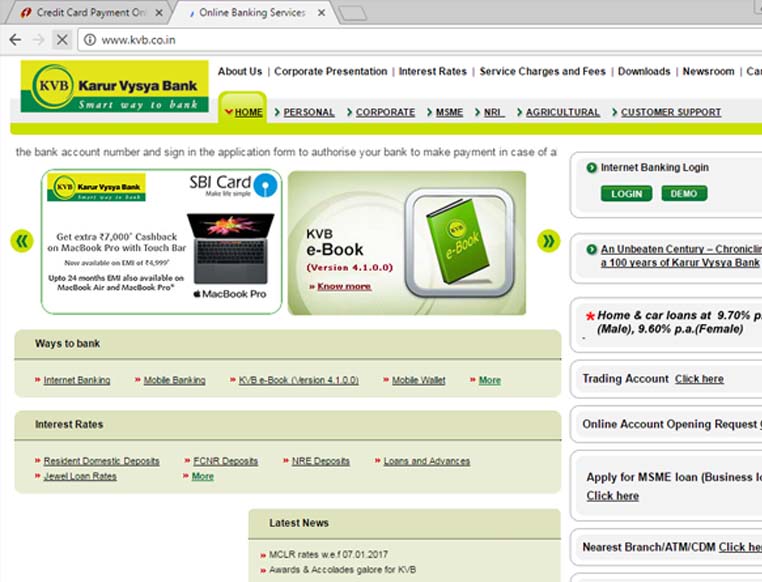Click the browser forward arrow
Viewport: 762px width, 582px height.
[x=38, y=40]
